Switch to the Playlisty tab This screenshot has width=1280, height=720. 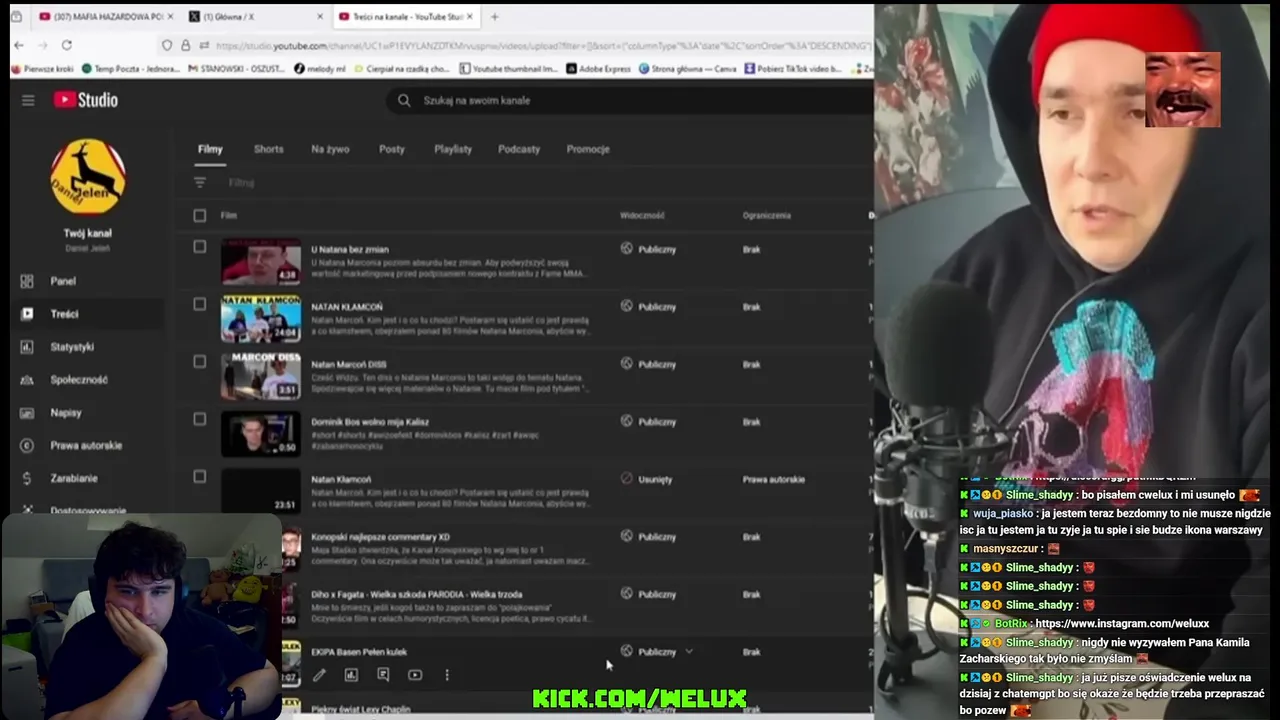click(453, 149)
